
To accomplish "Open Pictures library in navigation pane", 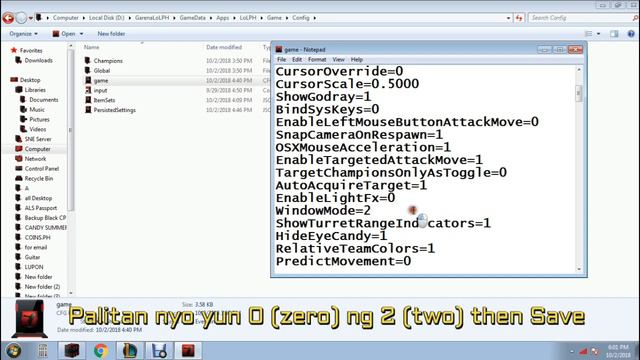I will [x=39, y=119].
